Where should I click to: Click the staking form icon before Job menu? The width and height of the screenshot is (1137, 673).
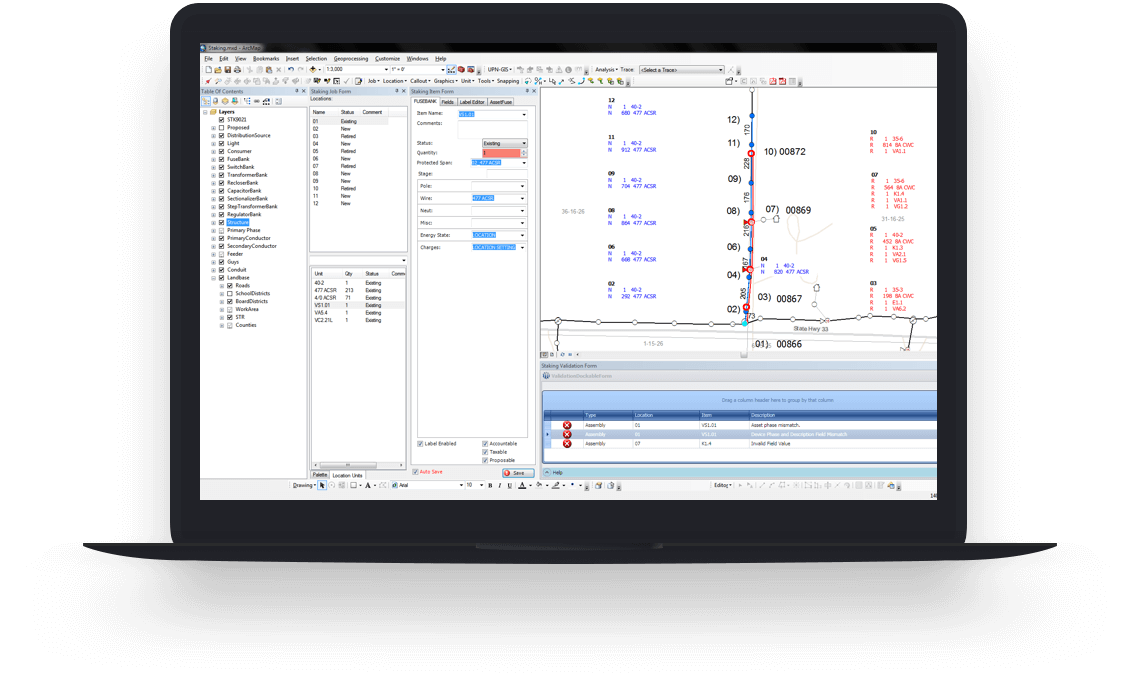[358, 81]
